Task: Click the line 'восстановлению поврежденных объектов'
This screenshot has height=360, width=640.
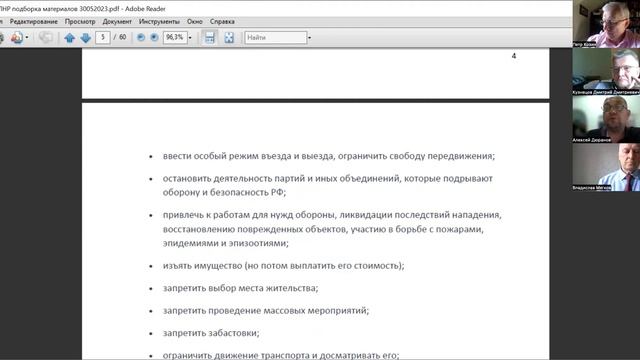Action: 323,229
